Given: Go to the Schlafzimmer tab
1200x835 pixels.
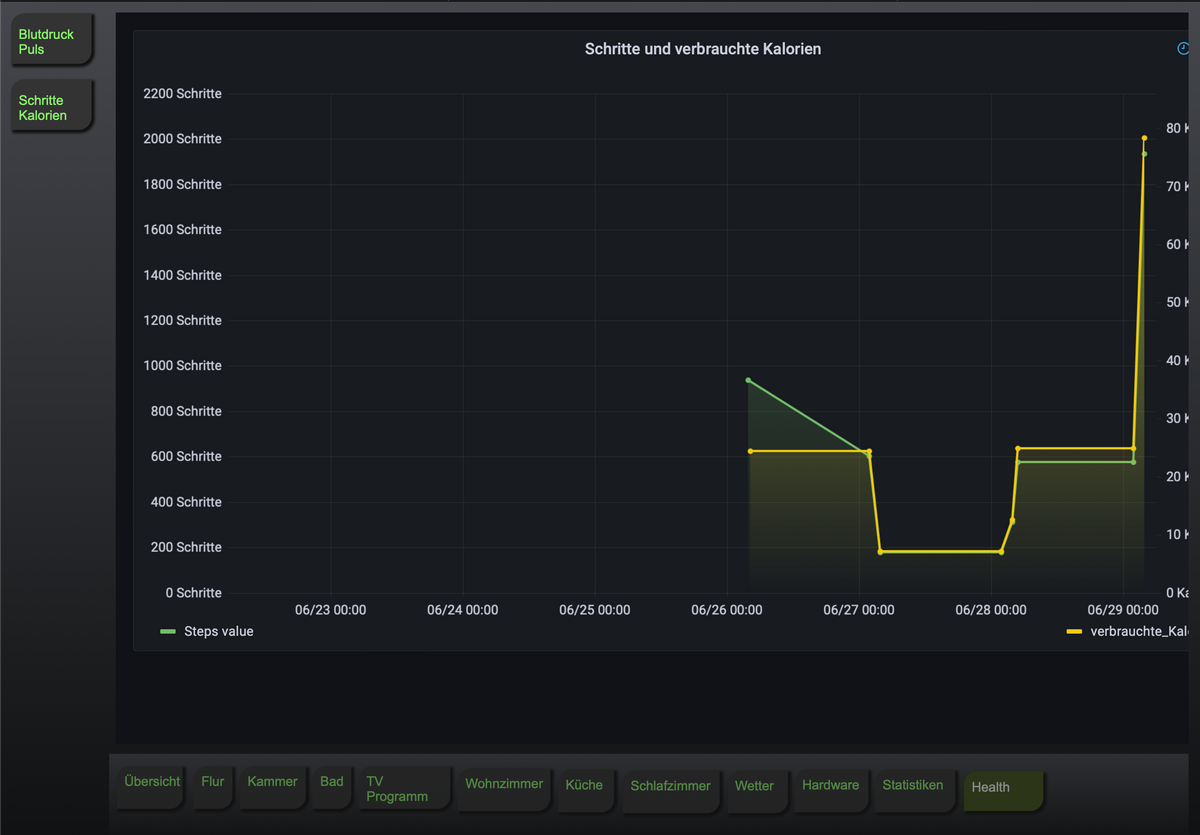Looking at the screenshot, I should point(670,791).
